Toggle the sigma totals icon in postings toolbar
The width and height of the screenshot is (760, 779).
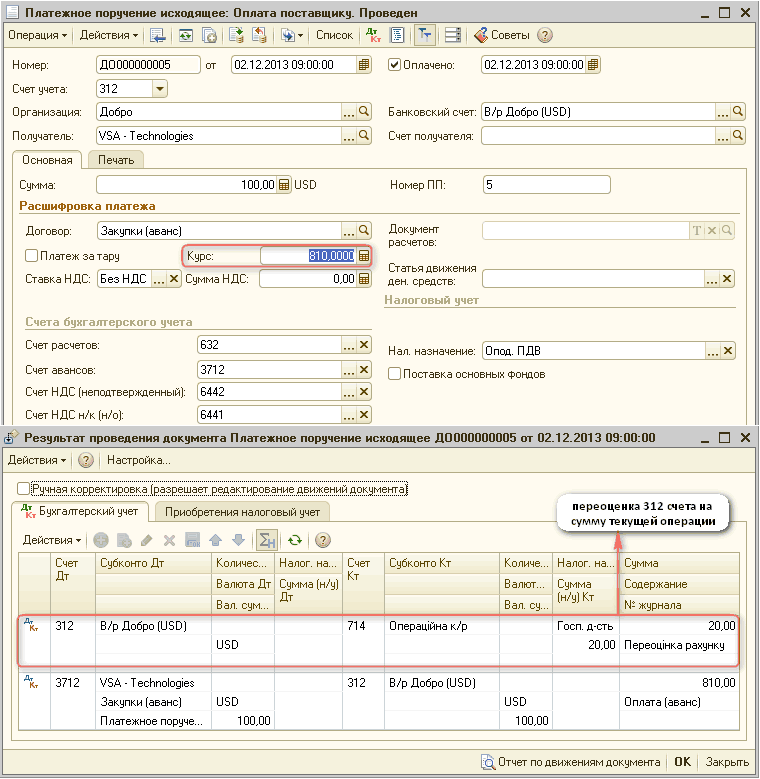pyautogui.click(x=266, y=540)
